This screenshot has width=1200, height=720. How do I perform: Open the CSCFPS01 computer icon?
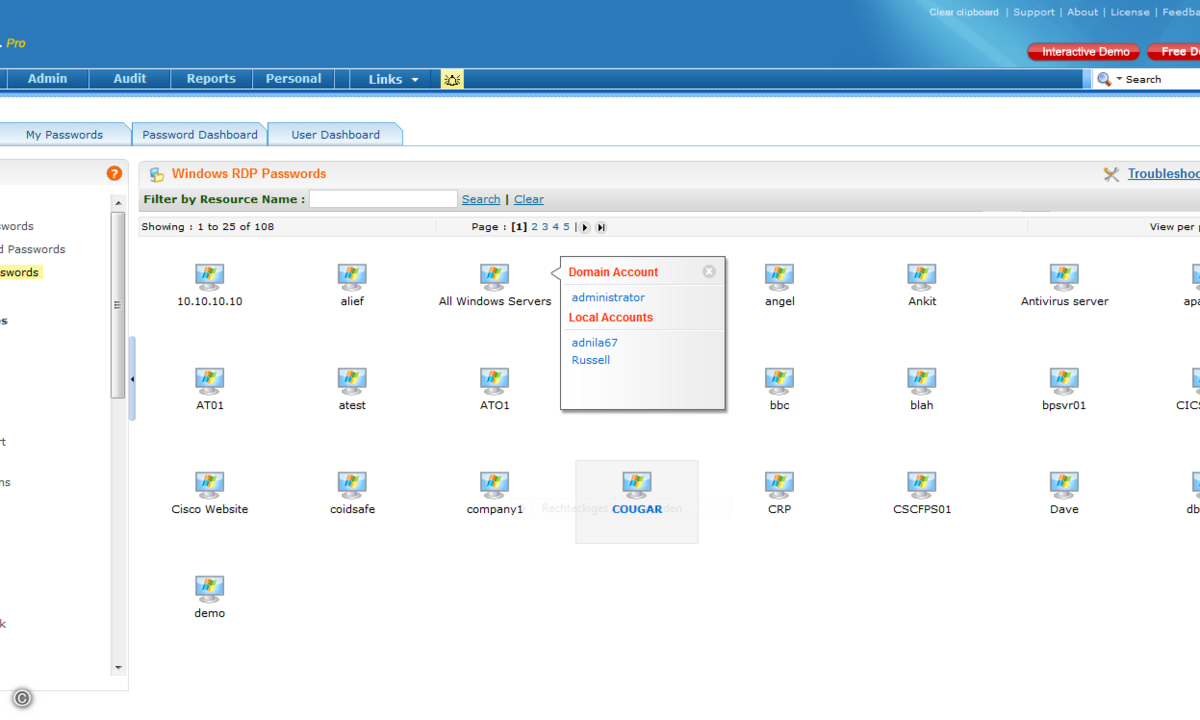[x=922, y=484]
